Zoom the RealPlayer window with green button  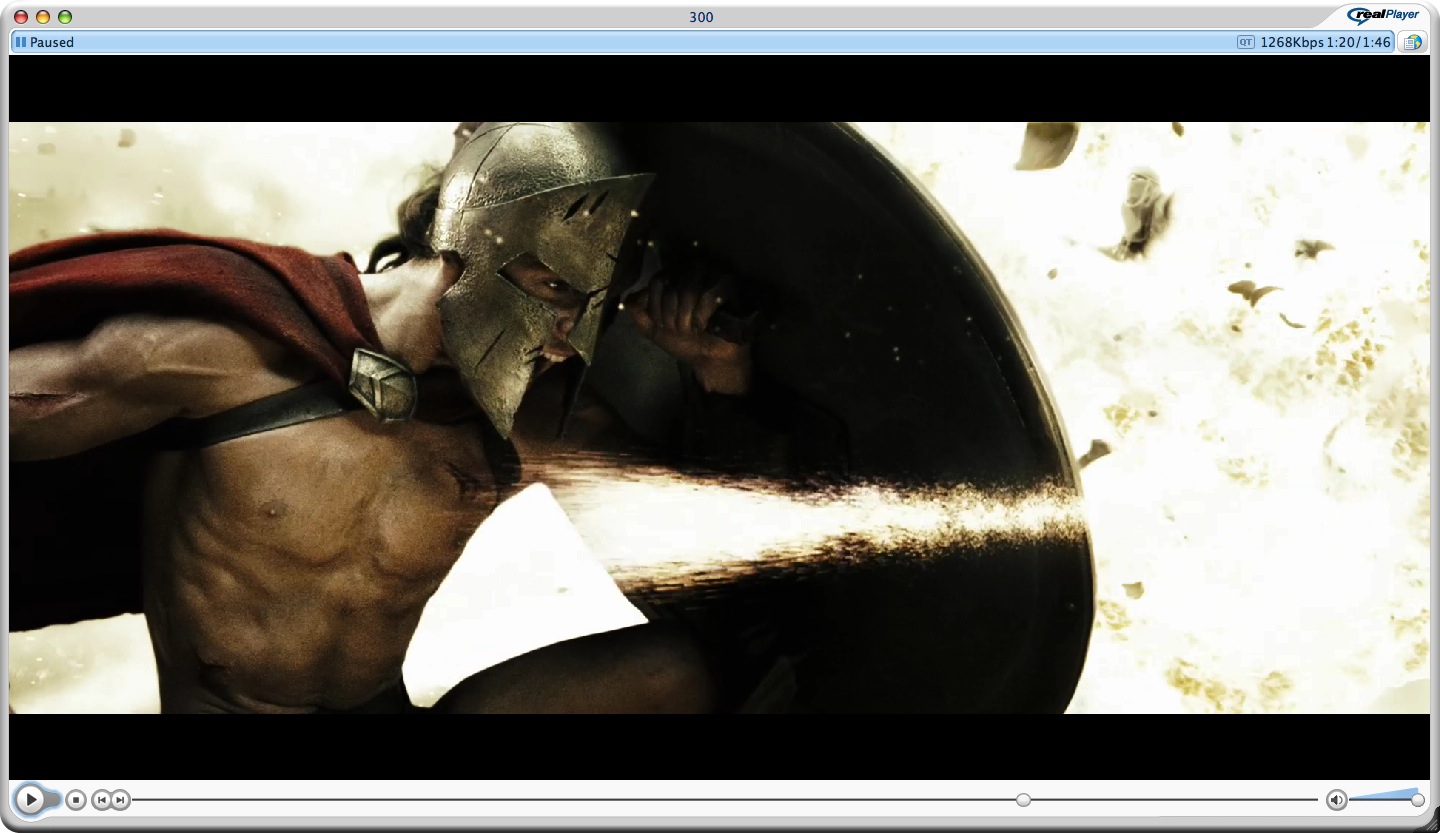pos(65,17)
